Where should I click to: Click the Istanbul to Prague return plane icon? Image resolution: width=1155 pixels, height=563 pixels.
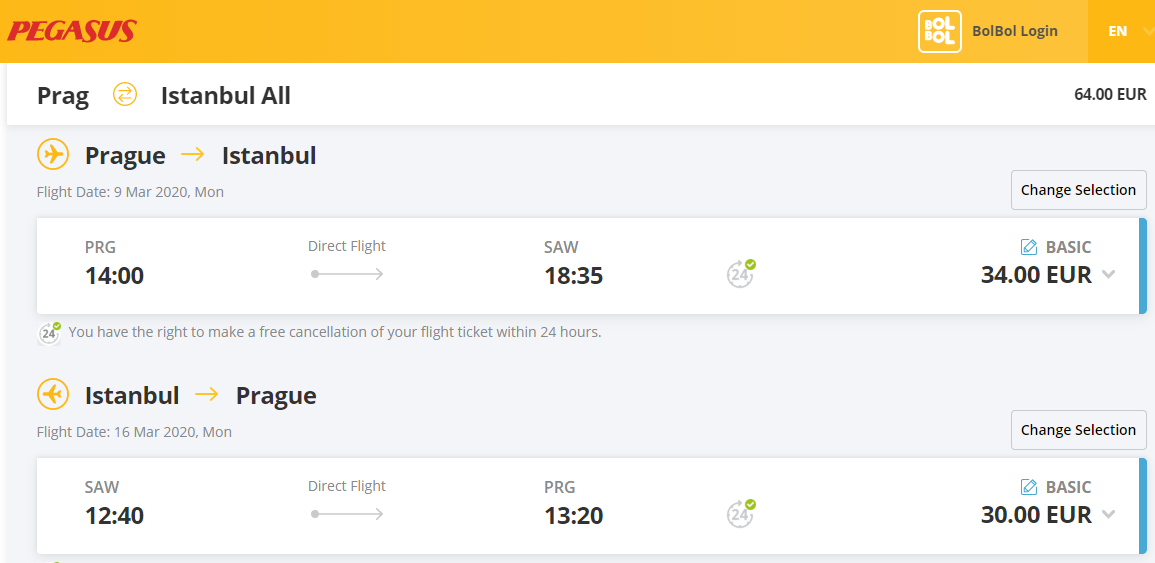(52, 395)
